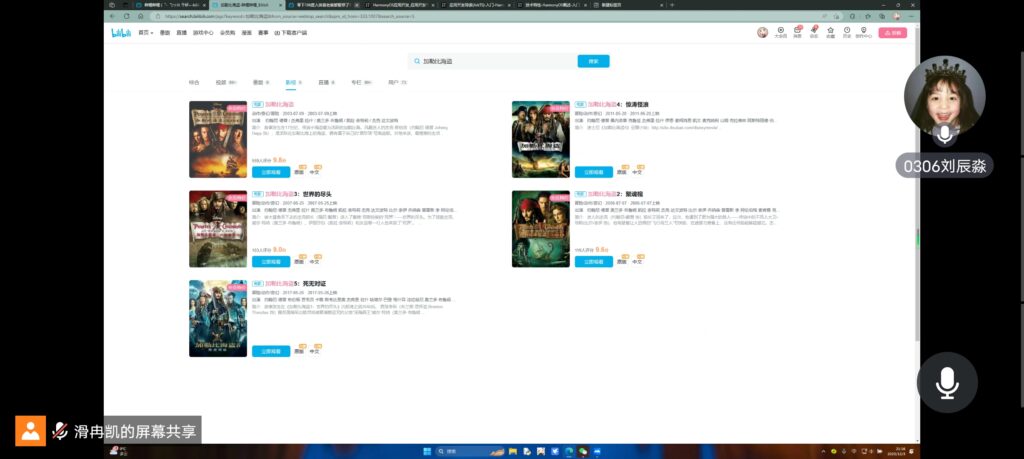The image size is (1024, 459).
Task: Open the WeChat taskbar icon
Action: click(x=583, y=451)
